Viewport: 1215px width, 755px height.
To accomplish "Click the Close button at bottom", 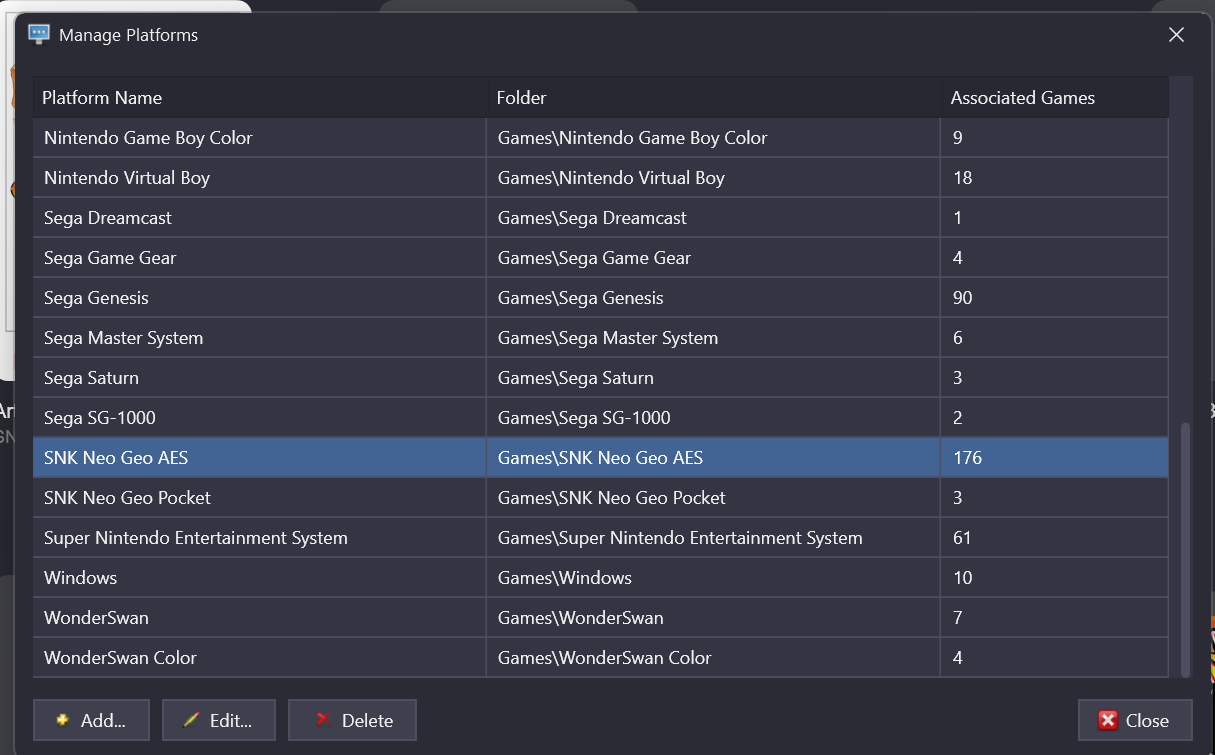I will (1135, 720).
